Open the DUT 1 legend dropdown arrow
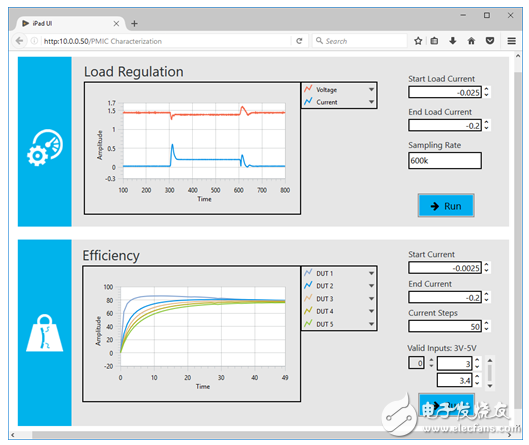 tap(371, 273)
